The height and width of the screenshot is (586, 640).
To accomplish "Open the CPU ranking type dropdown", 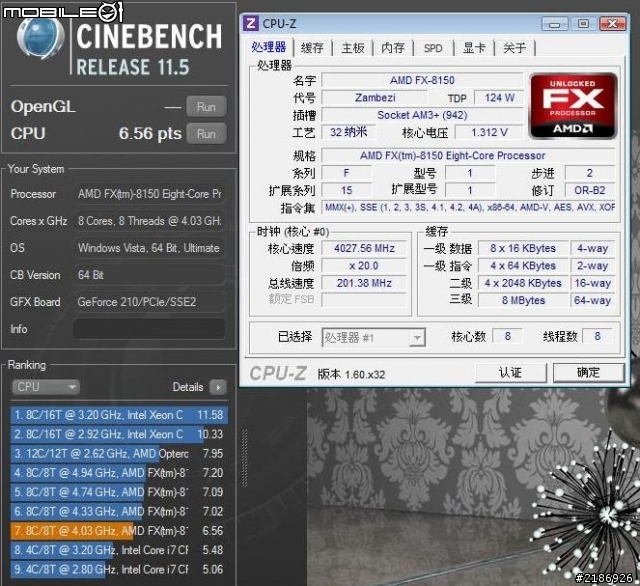I will (x=46, y=387).
